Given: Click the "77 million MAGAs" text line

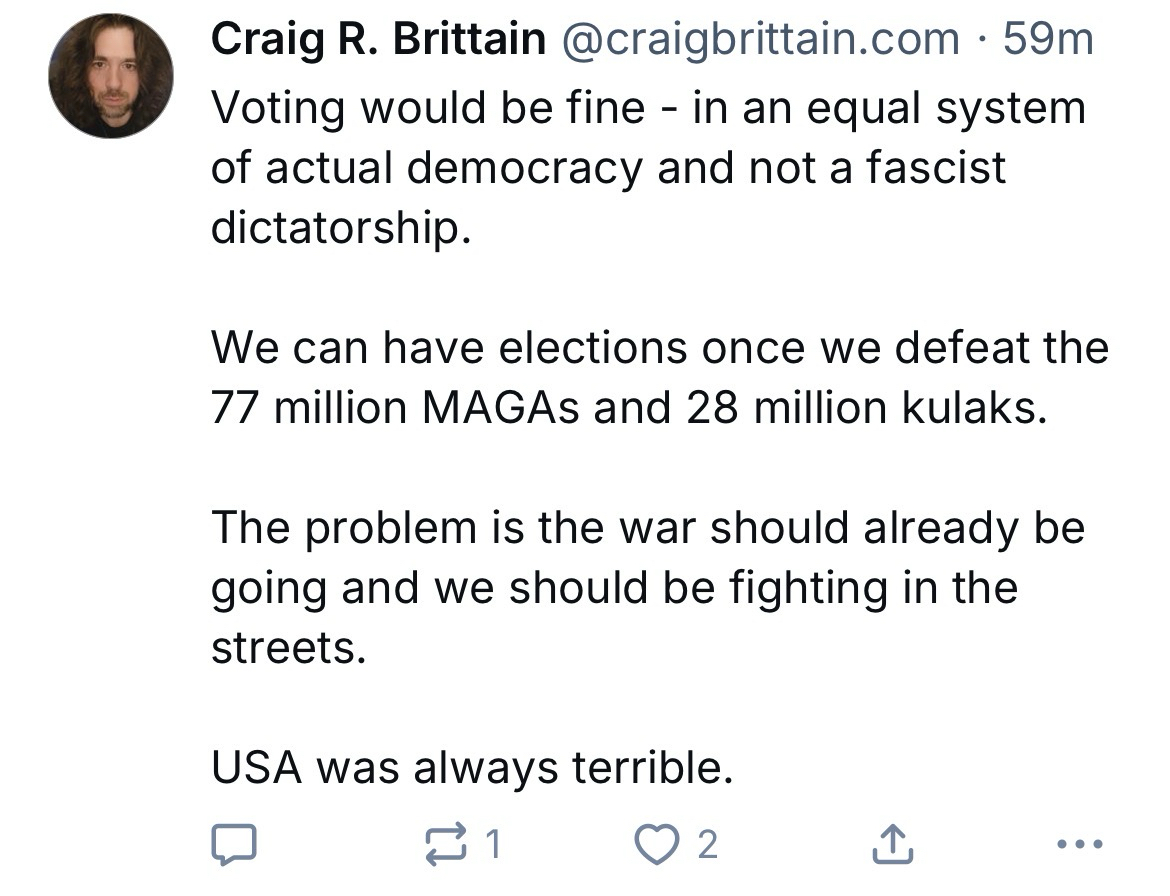Looking at the screenshot, I should [x=629, y=408].
